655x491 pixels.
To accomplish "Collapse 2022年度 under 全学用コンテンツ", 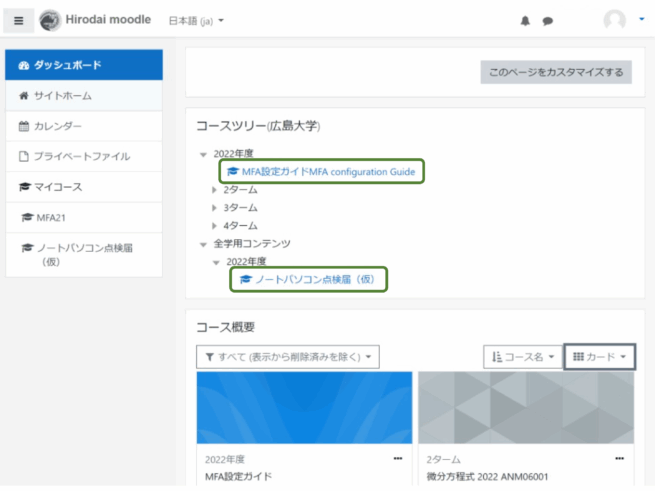I will [216, 262].
